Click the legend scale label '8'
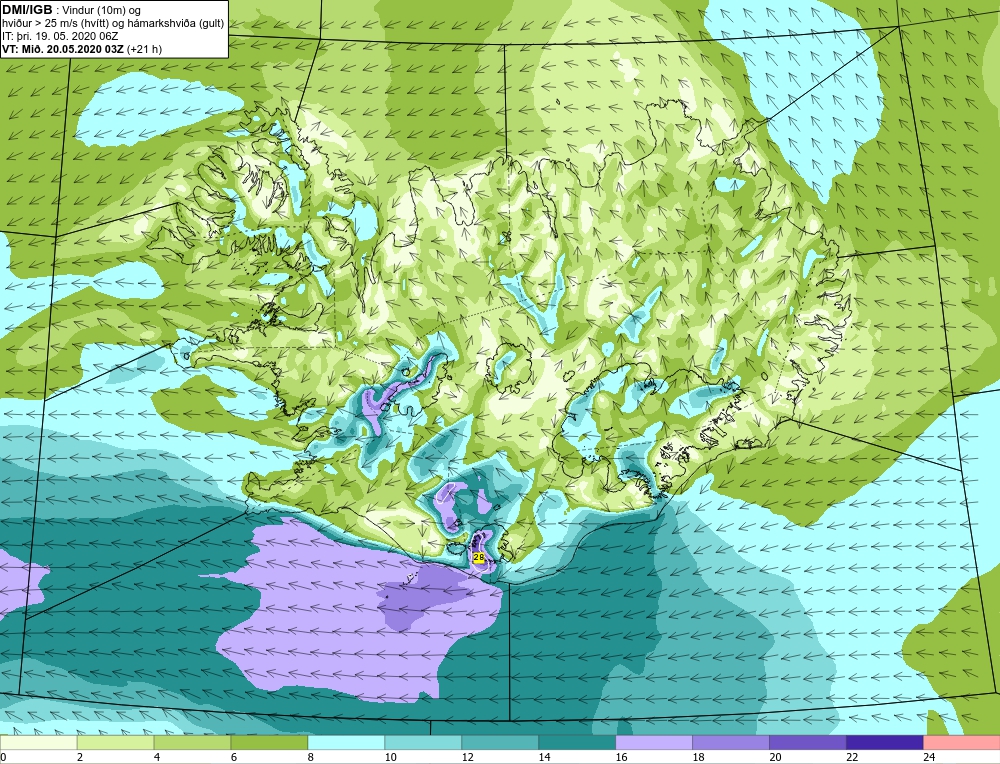 click(x=311, y=757)
